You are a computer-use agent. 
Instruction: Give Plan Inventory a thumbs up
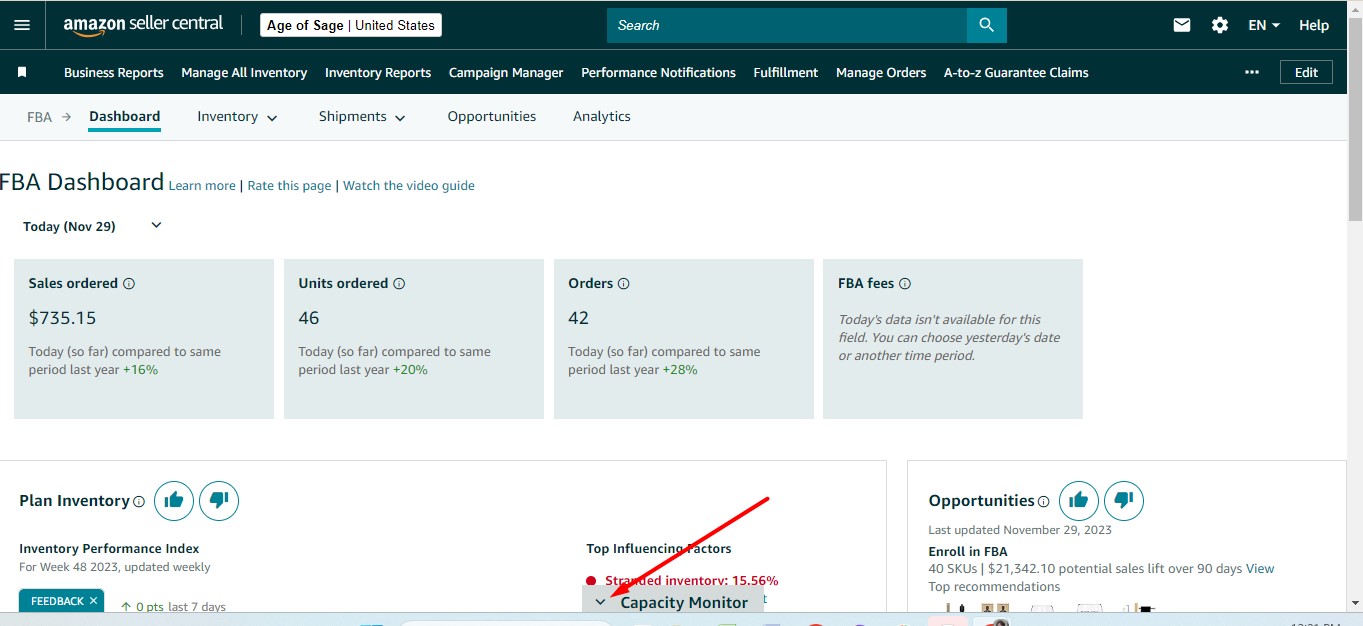pos(174,500)
